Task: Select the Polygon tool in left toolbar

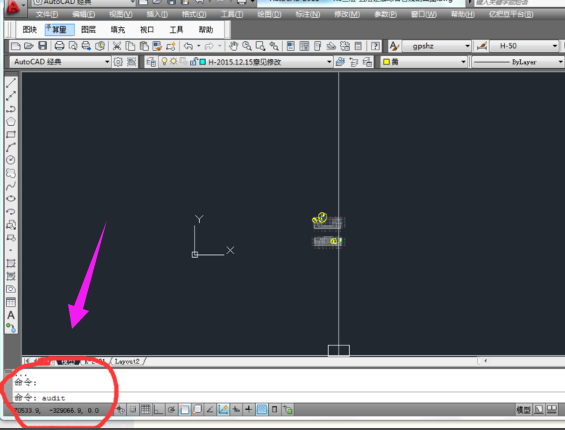Action: pos(11,121)
